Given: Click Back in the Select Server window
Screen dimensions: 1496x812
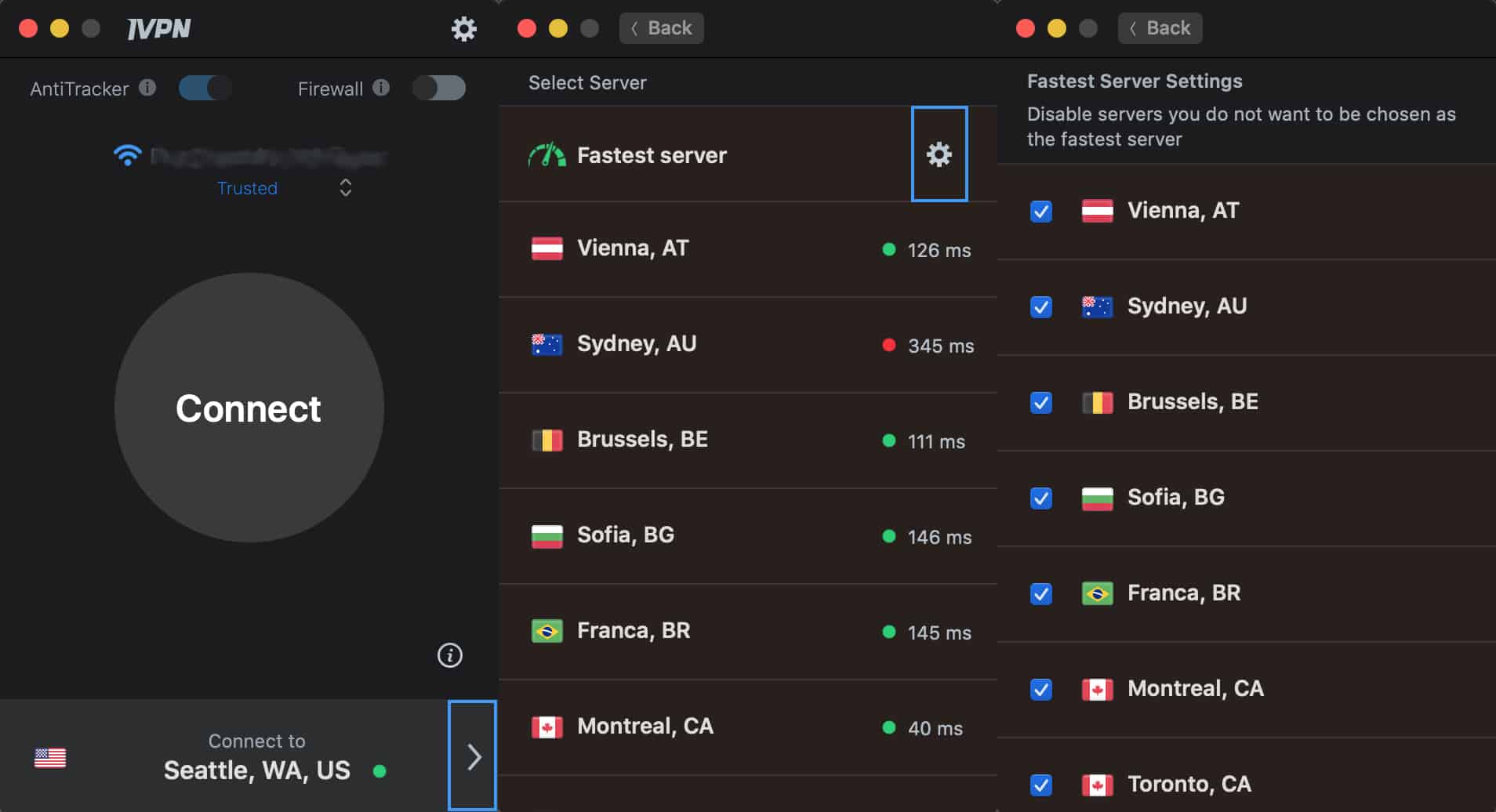Looking at the screenshot, I should pyautogui.click(x=661, y=28).
